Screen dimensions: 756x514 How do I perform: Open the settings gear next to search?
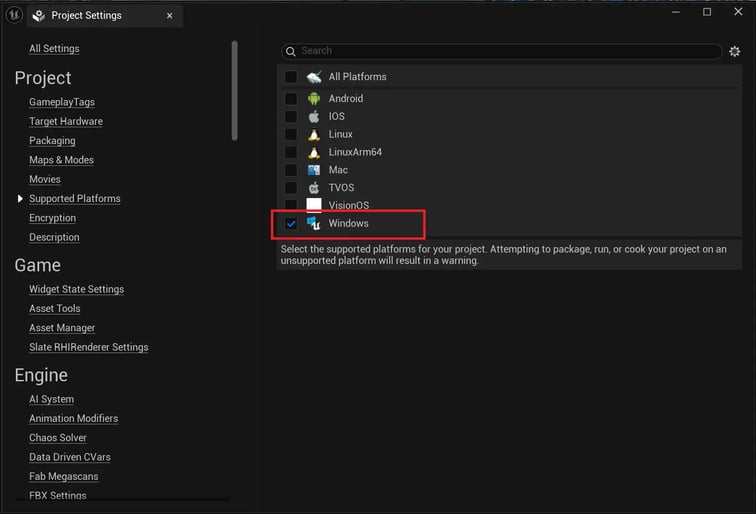734,51
